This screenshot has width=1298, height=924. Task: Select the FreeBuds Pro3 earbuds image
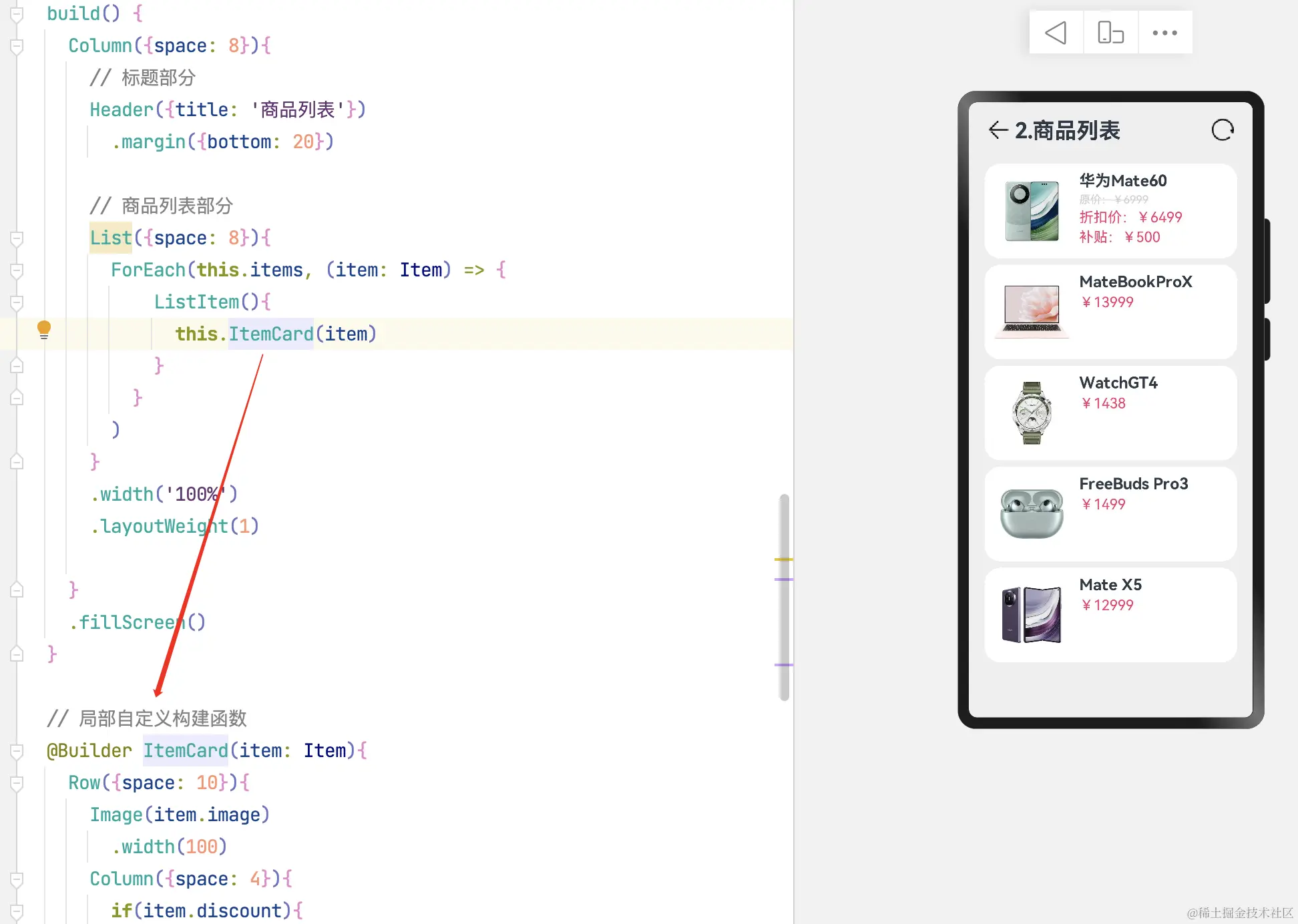click(1032, 513)
